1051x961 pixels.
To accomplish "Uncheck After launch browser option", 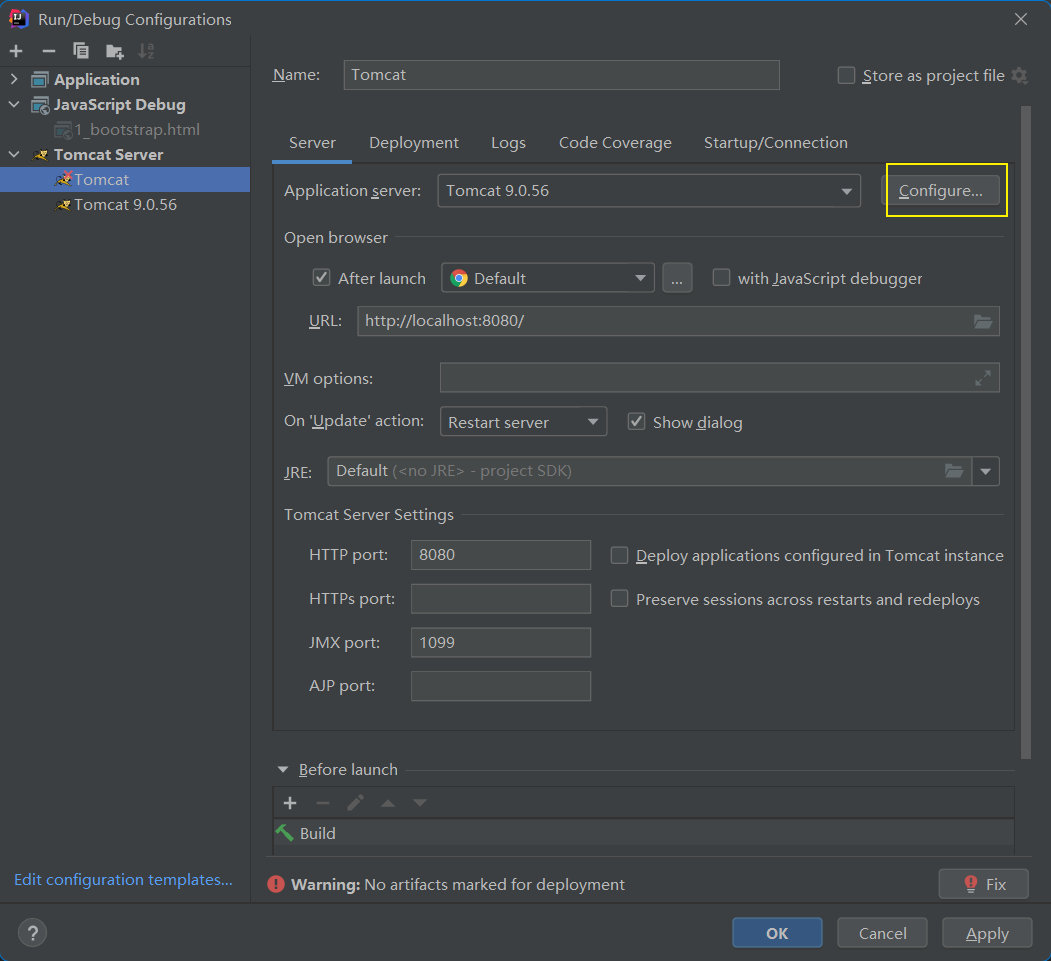I will point(322,277).
